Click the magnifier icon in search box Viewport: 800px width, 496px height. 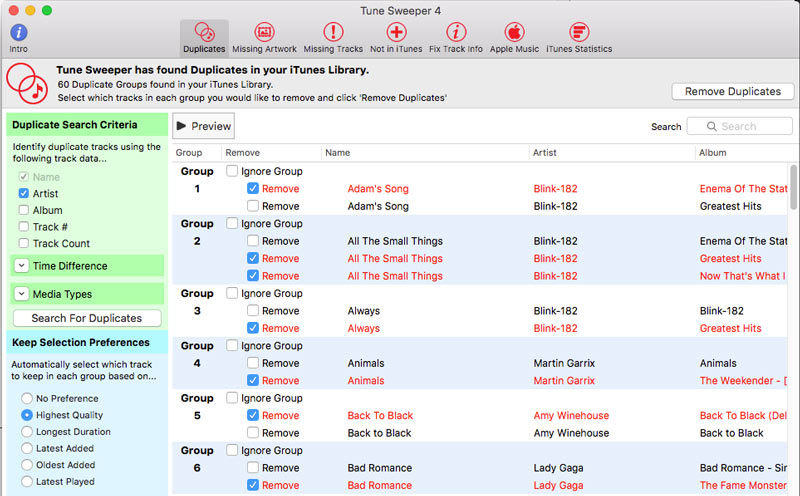(x=711, y=126)
